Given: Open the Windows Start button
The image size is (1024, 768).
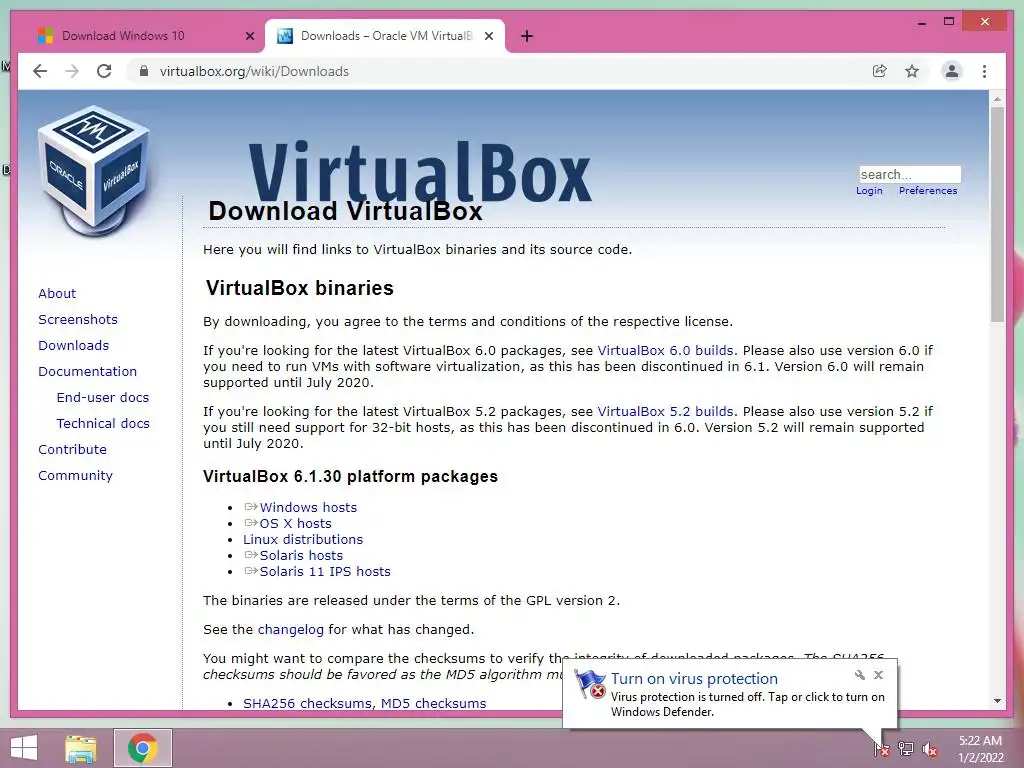Looking at the screenshot, I should click(x=24, y=748).
